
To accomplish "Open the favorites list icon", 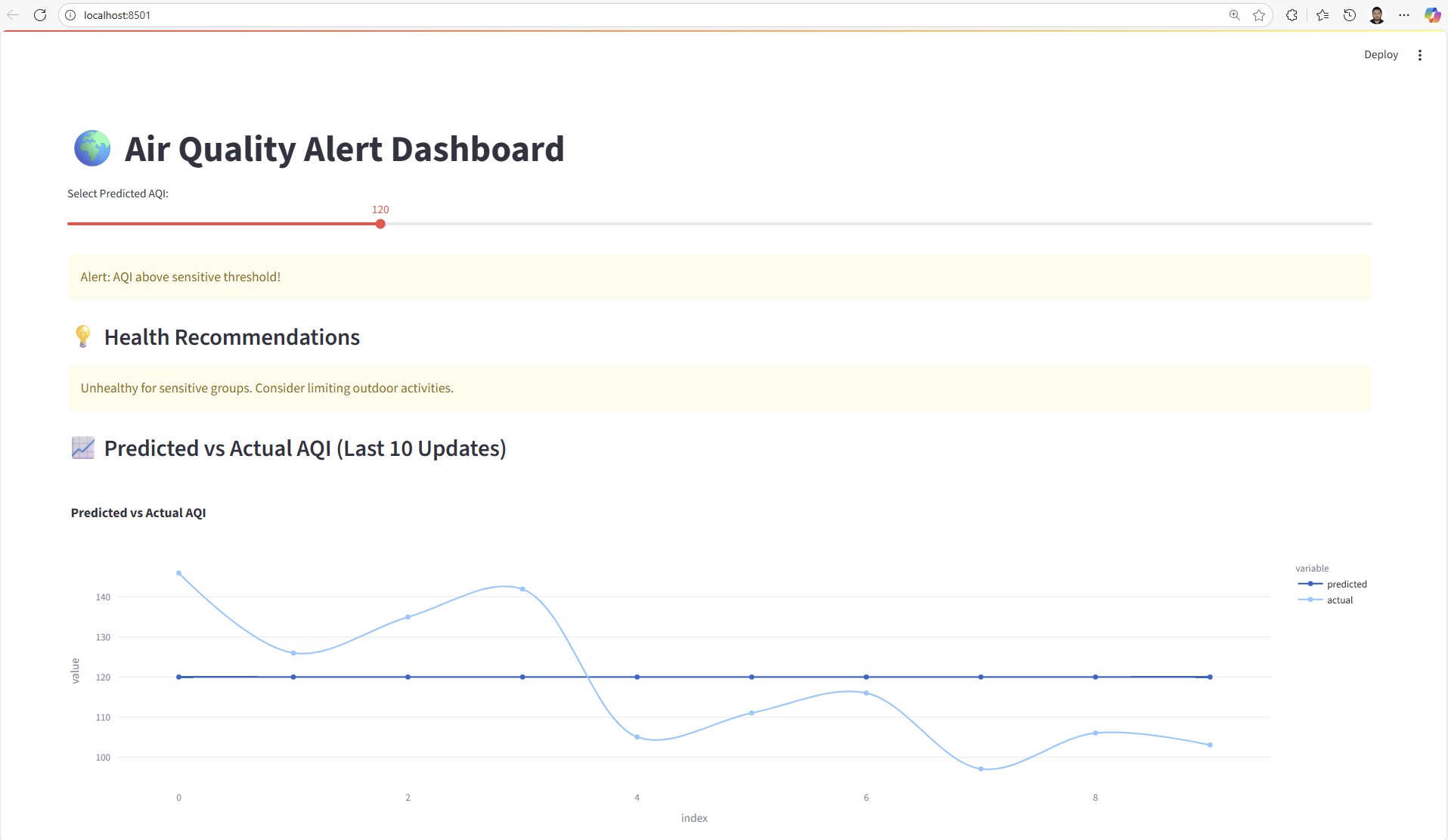I will 1322,15.
